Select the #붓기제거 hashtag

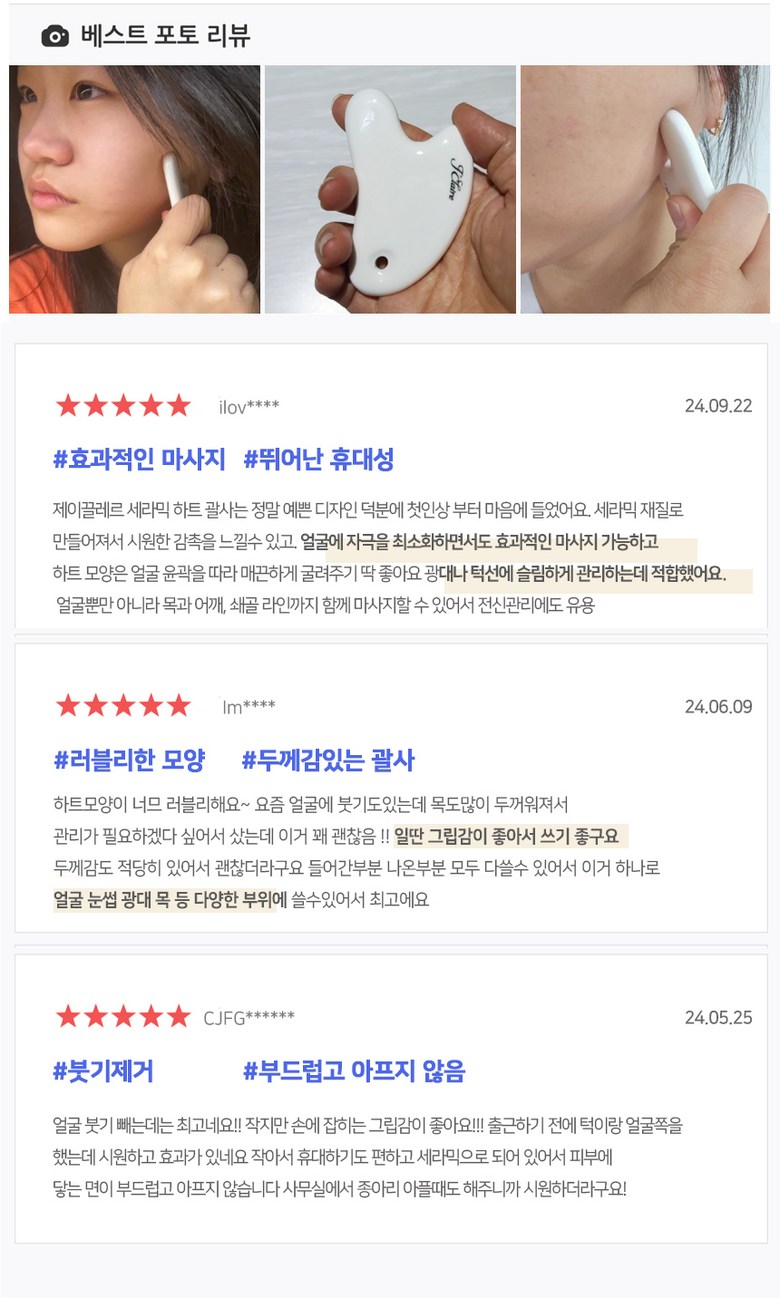(x=103, y=1072)
